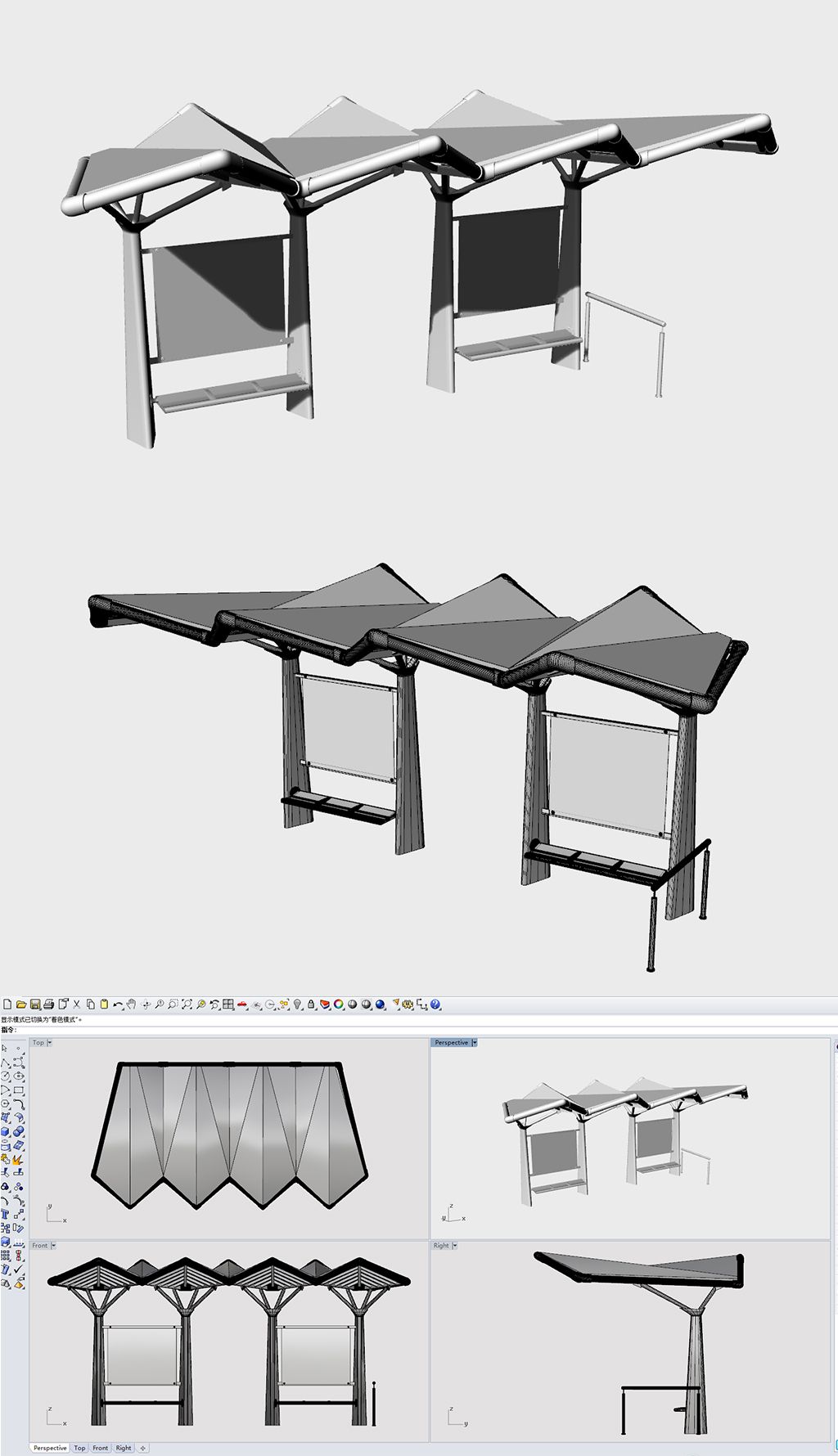
Task: Open help with the question mark icon
Action: [x=435, y=1004]
